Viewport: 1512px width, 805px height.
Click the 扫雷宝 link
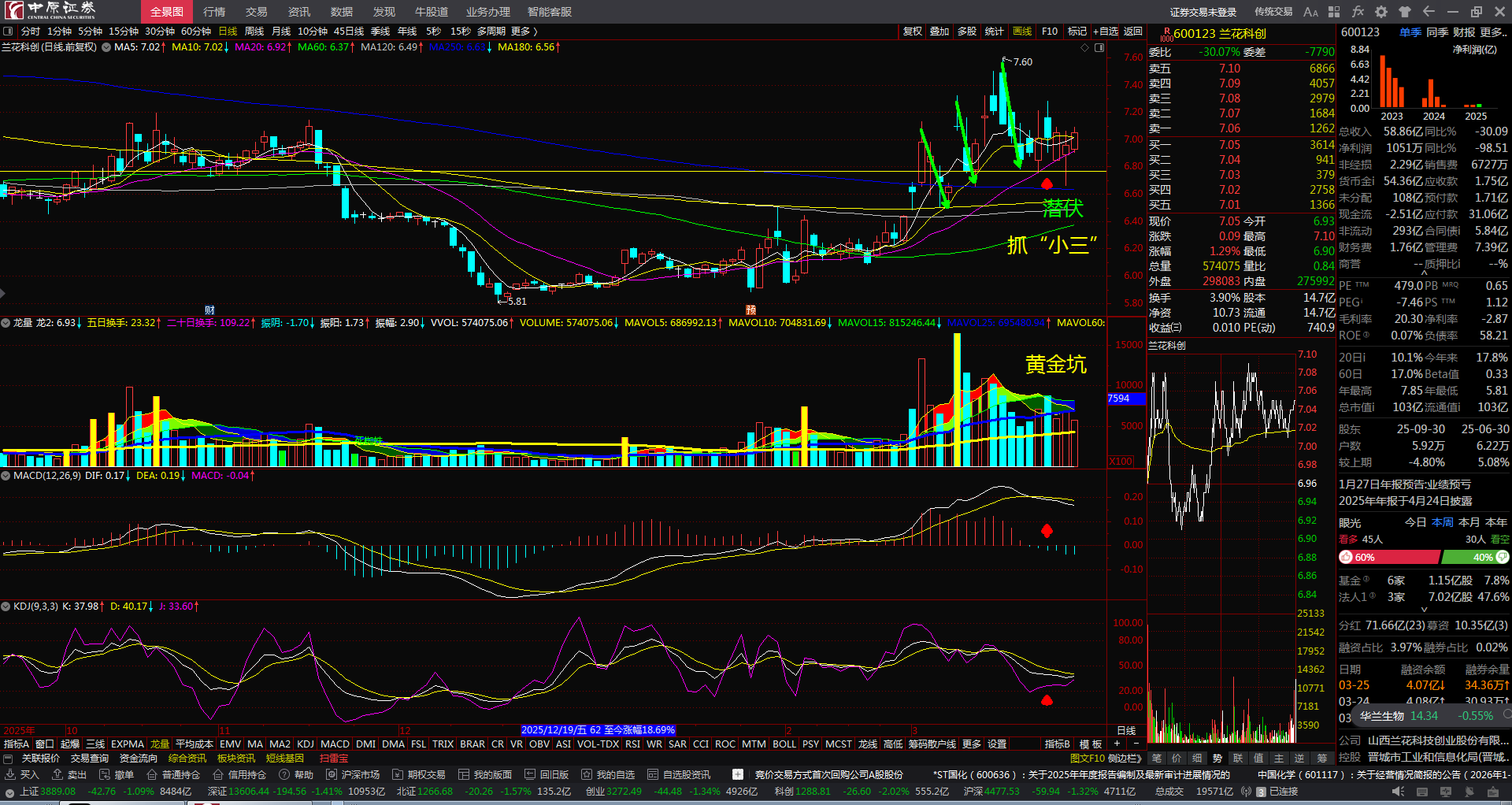pyautogui.click(x=334, y=758)
